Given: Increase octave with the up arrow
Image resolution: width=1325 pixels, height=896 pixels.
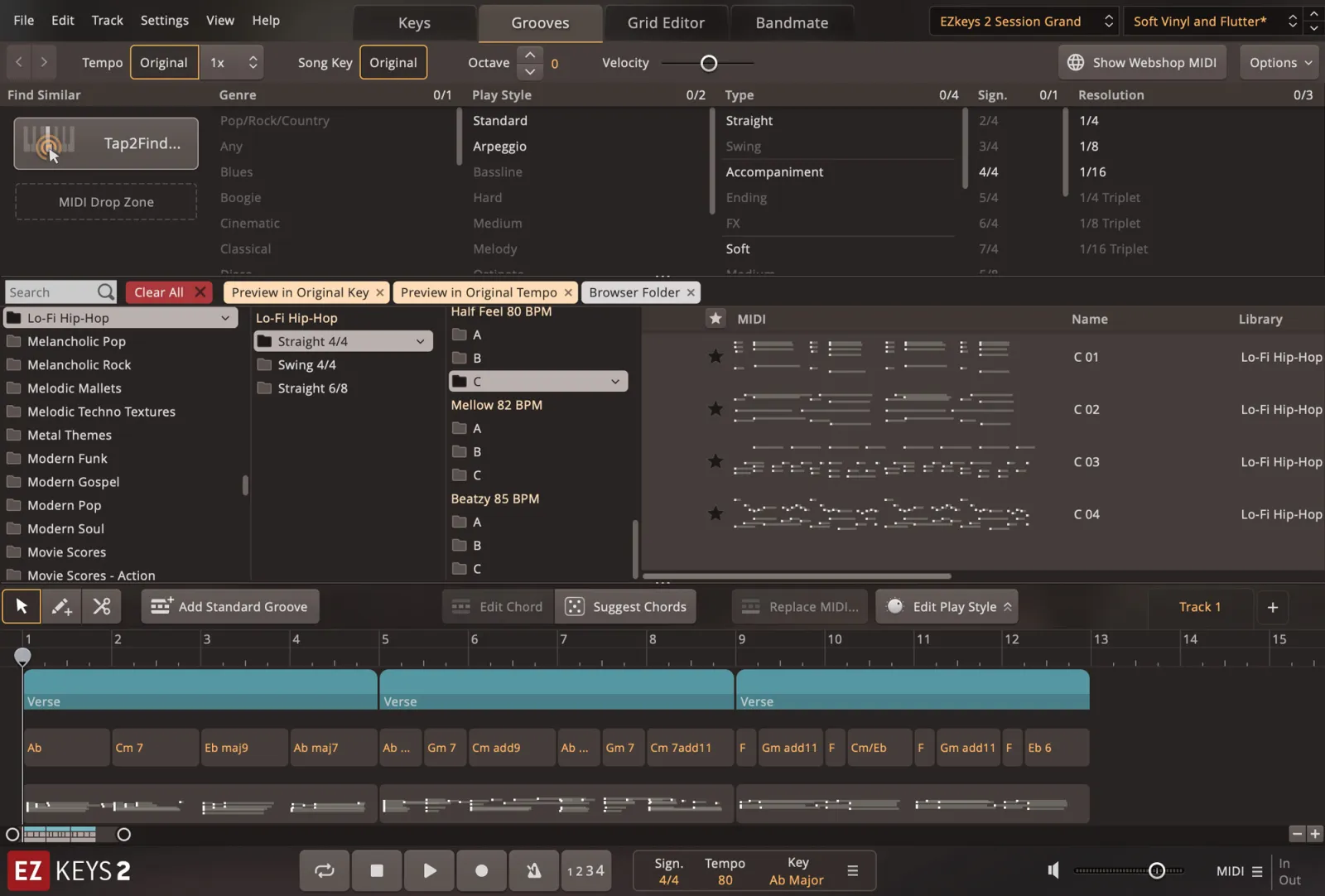Looking at the screenshot, I should click(x=530, y=55).
